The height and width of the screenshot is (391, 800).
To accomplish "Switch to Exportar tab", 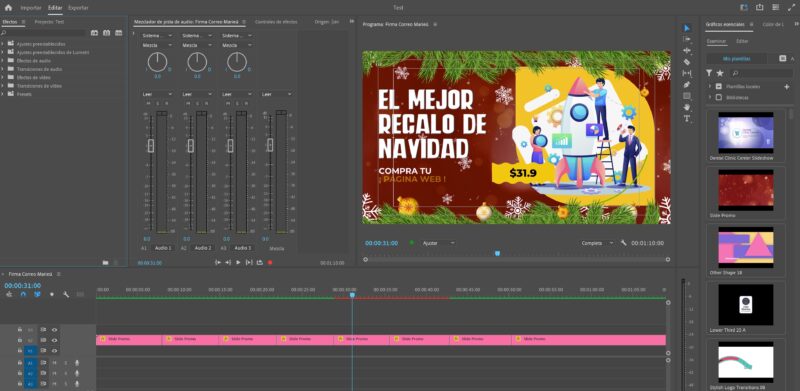I will (x=78, y=8).
